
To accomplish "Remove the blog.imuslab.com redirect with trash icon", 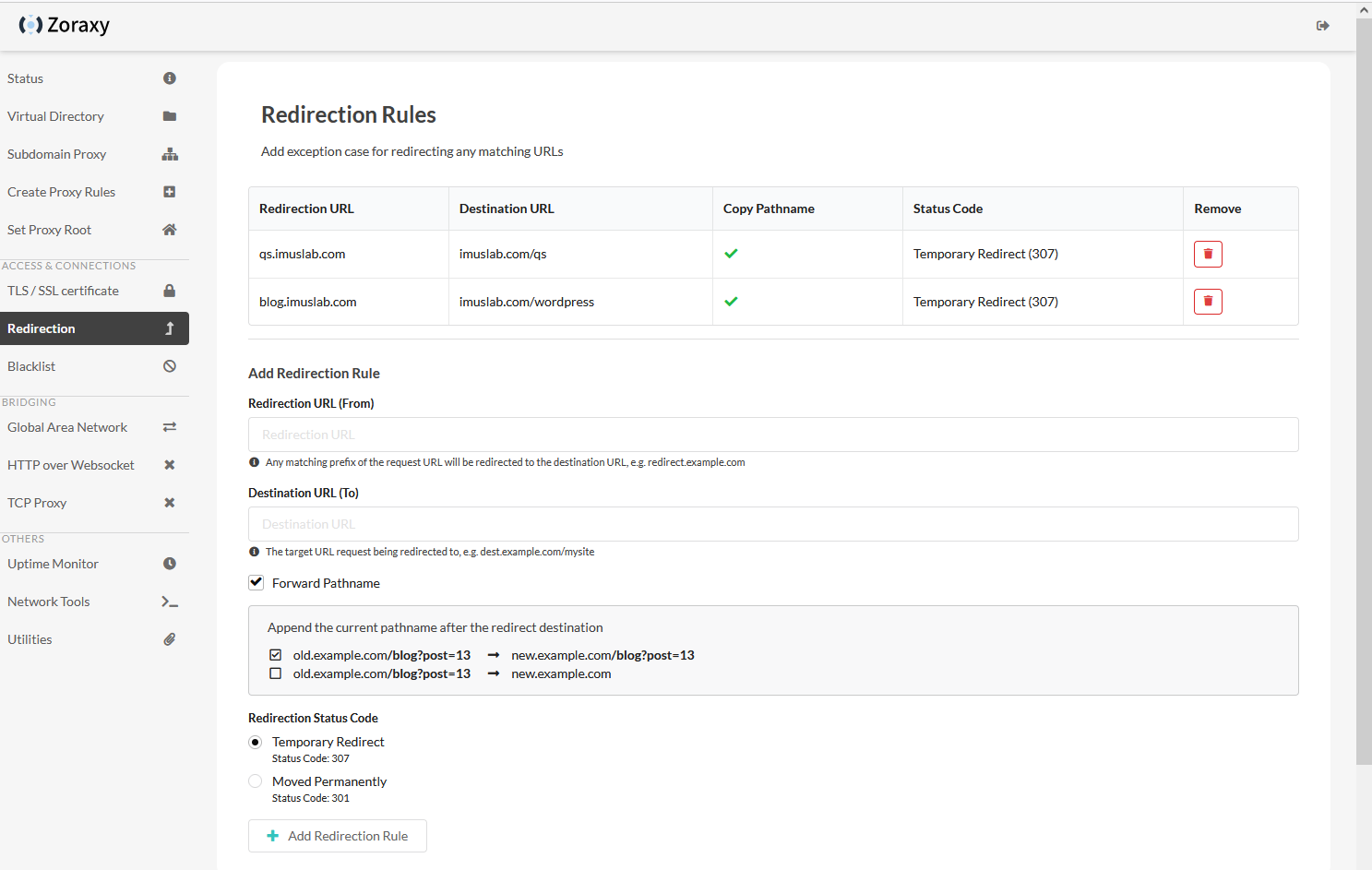I will tap(1208, 302).
